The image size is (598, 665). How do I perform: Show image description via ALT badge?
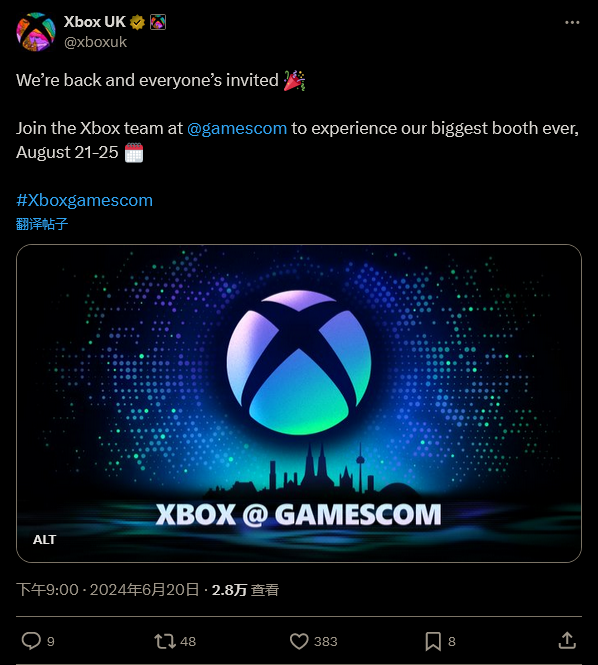click(x=45, y=539)
